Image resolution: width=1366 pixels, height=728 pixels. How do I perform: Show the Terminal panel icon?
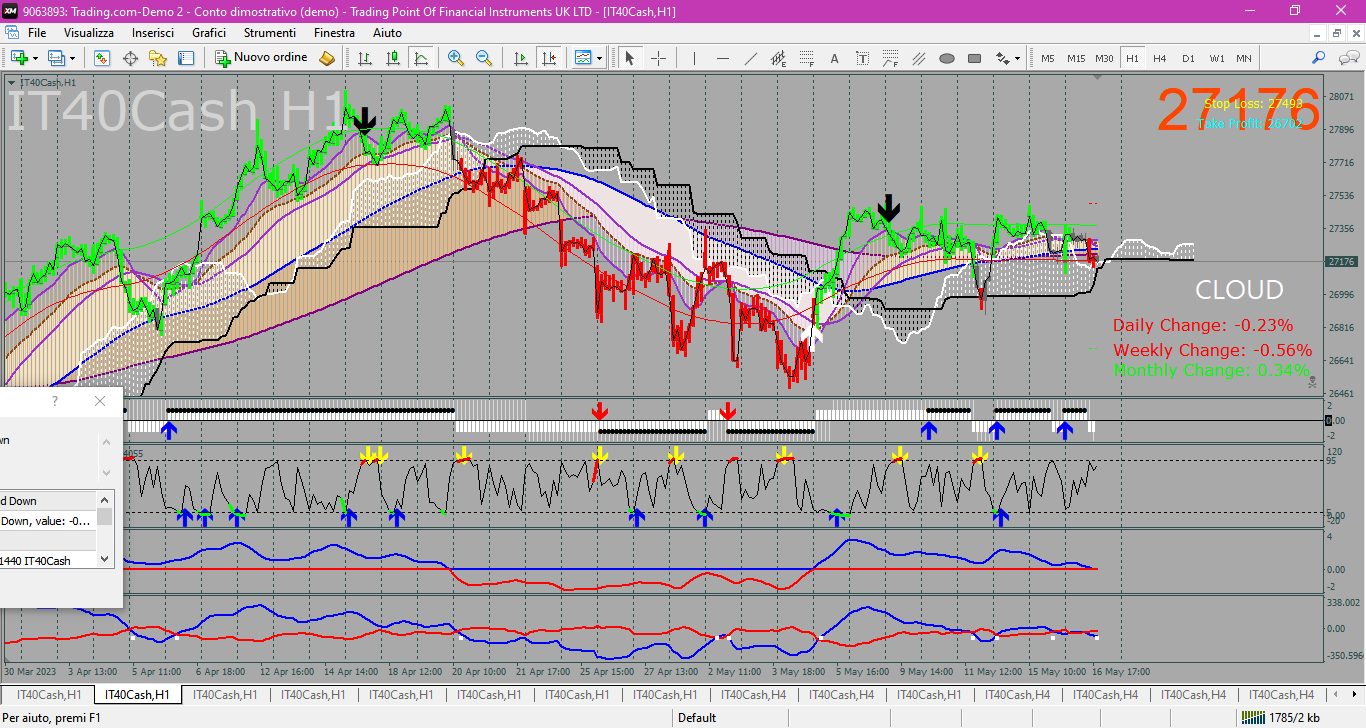186,58
